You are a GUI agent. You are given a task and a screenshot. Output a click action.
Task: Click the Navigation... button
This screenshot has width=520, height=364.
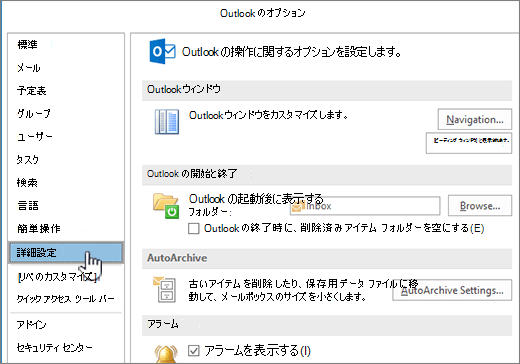[x=475, y=119]
